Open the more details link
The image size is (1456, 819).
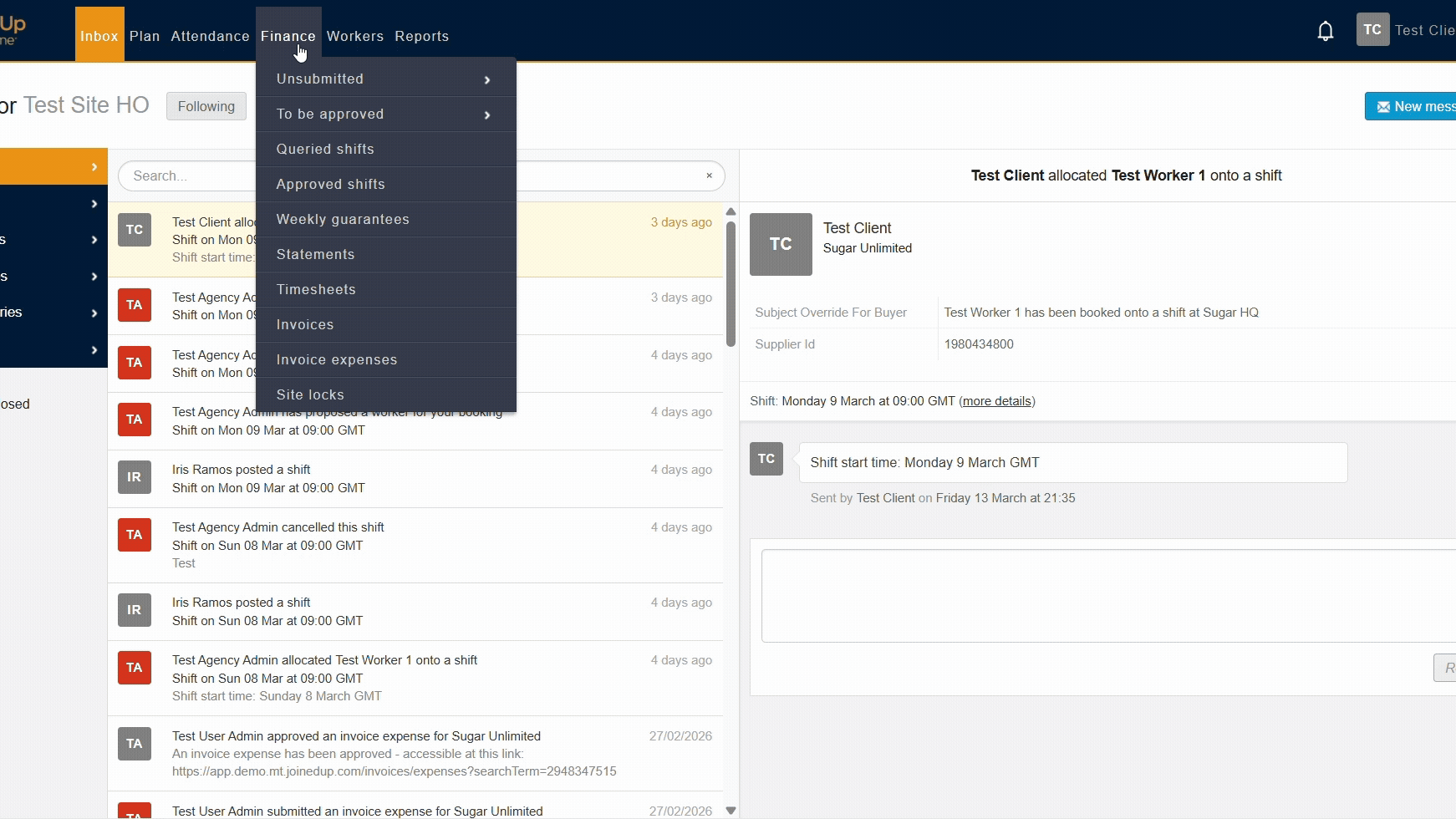pyautogui.click(x=996, y=401)
